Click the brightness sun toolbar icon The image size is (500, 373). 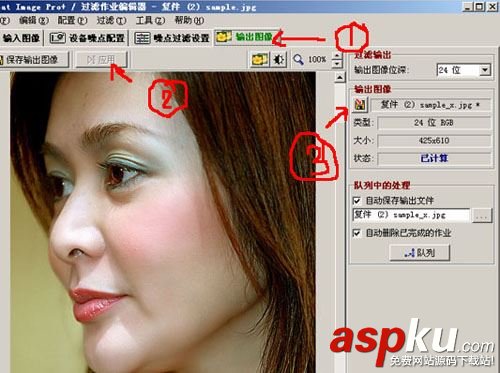point(278,60)
